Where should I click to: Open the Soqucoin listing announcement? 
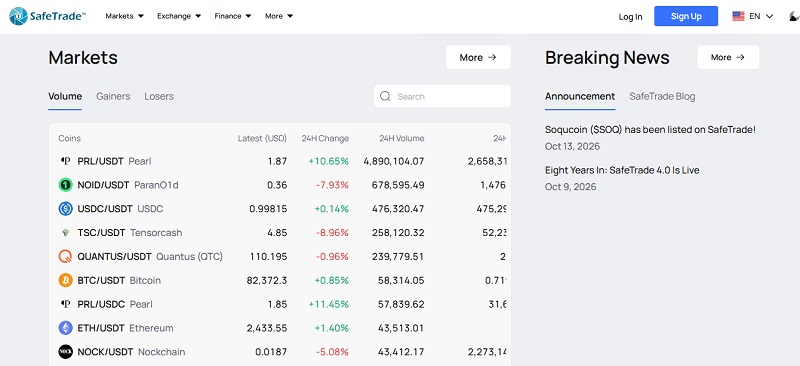click(651, 130)
